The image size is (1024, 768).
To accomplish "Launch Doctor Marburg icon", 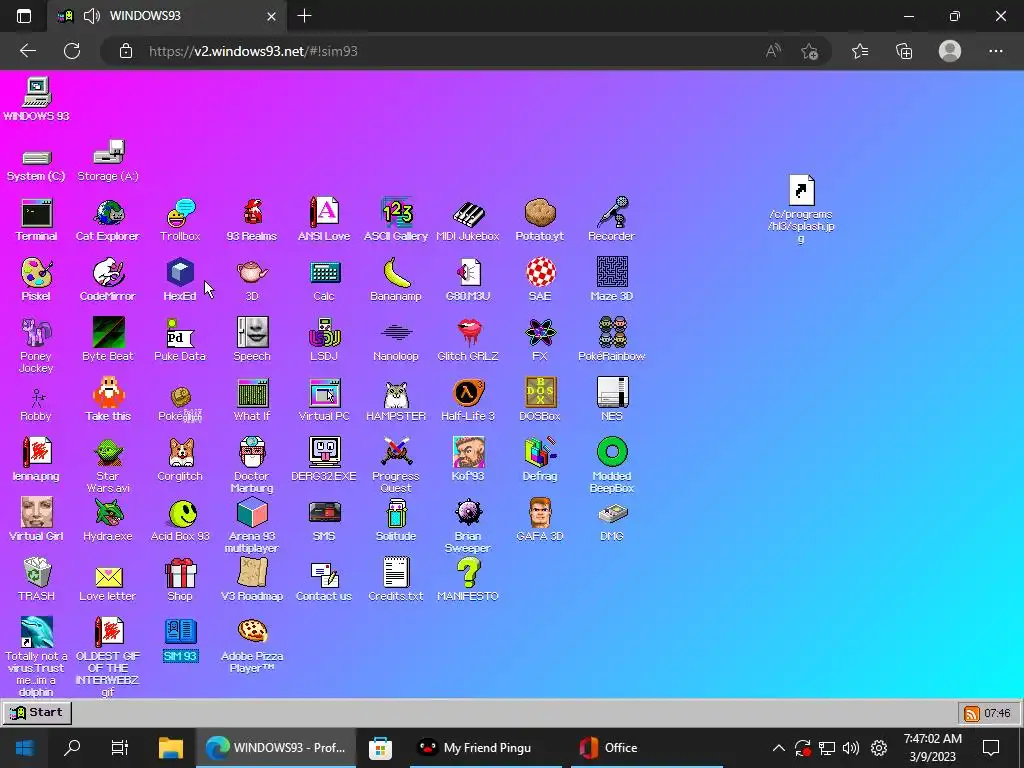I will click(x=252, y=465).
